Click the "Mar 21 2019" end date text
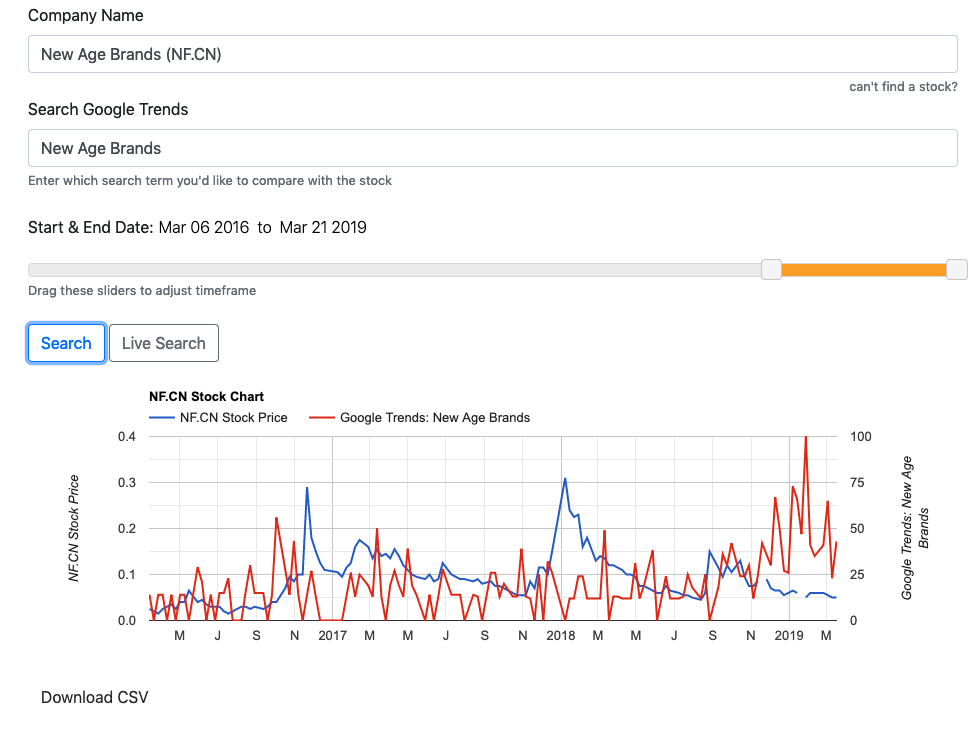 pos(323,227)
